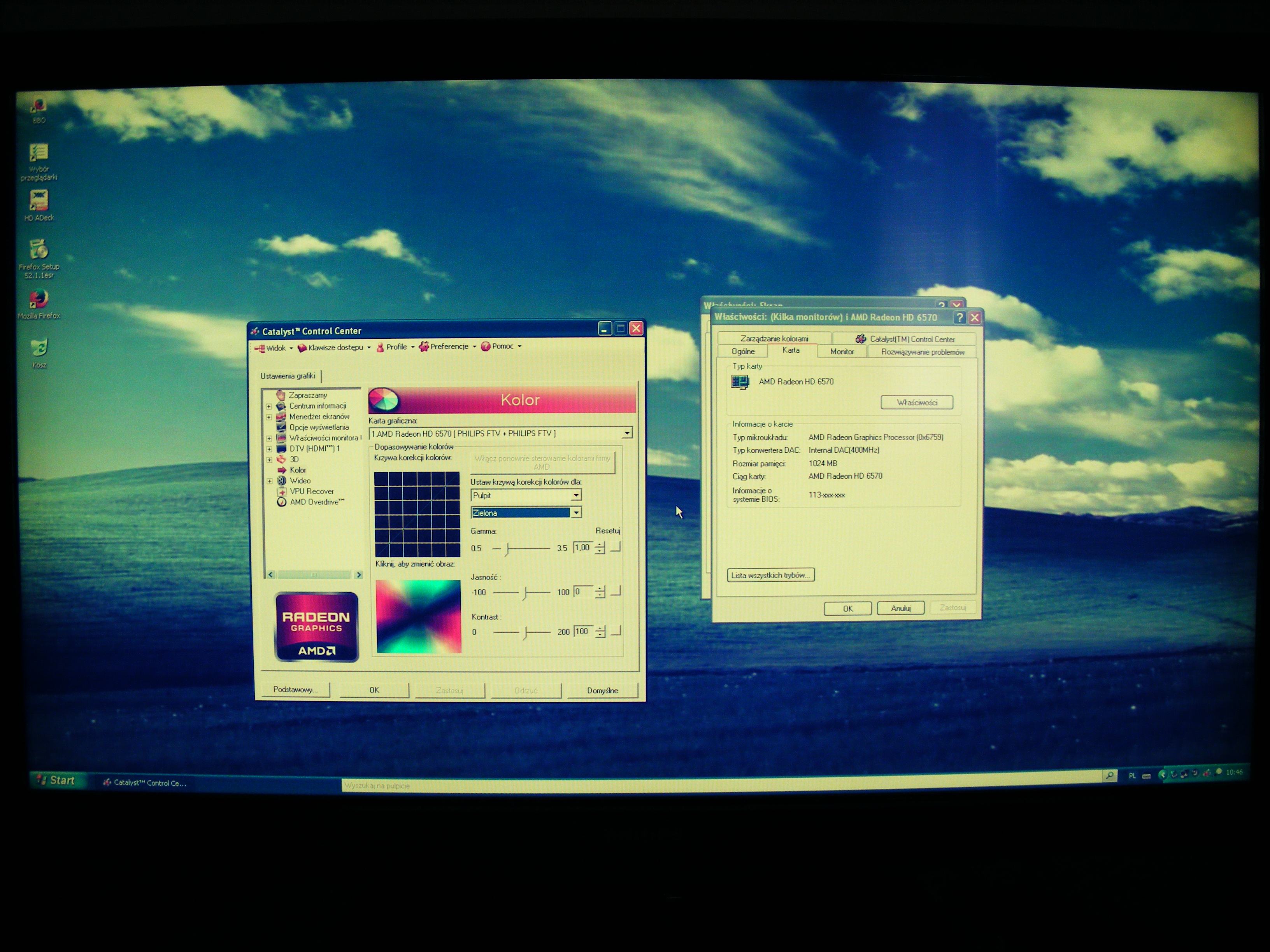Click the right arrow of tree scrollbar
The width and height of the screenshot is (1270, 952).
pos(359,574)
